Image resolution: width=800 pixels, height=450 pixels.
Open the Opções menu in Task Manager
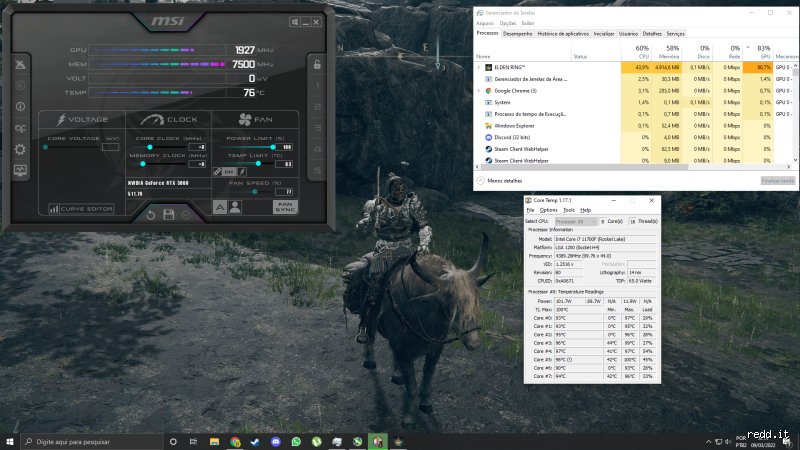(x=508, y=23)
